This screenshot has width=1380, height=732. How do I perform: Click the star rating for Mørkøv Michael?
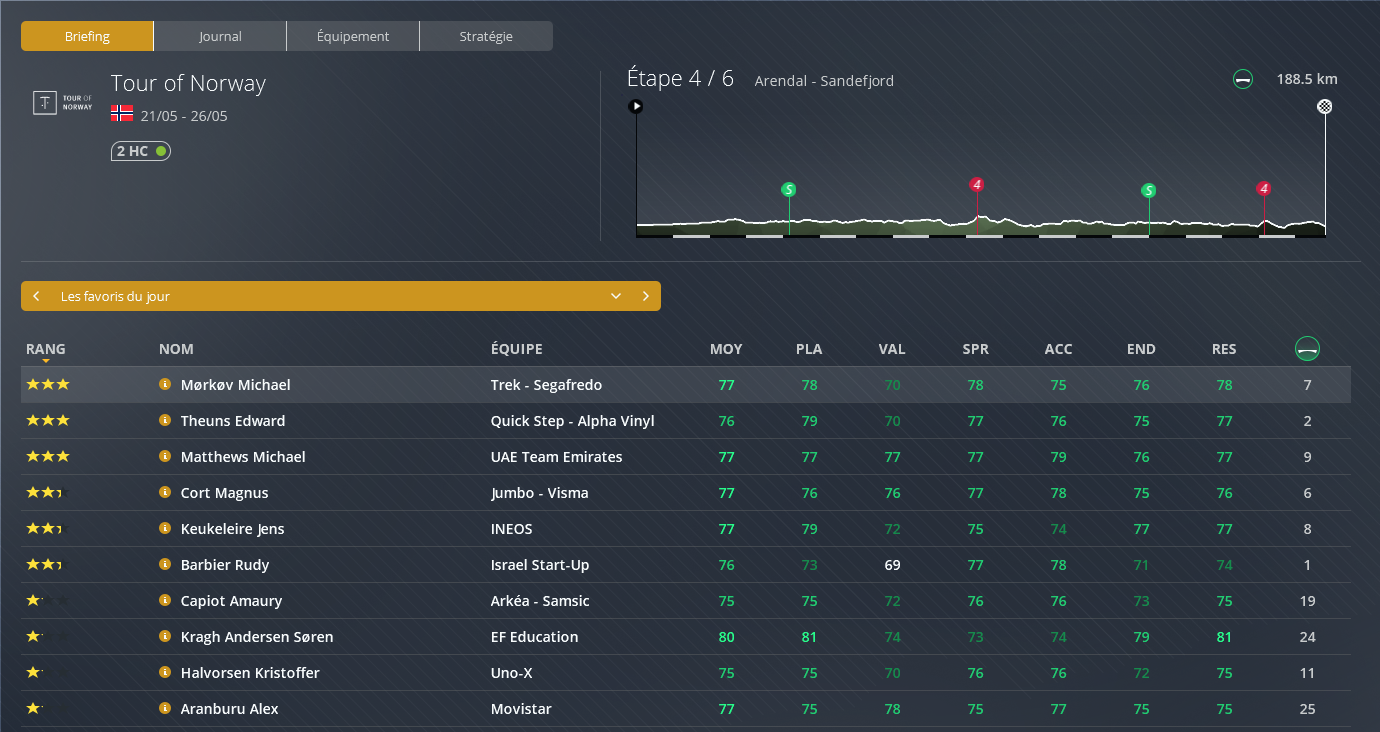point(48,384)
